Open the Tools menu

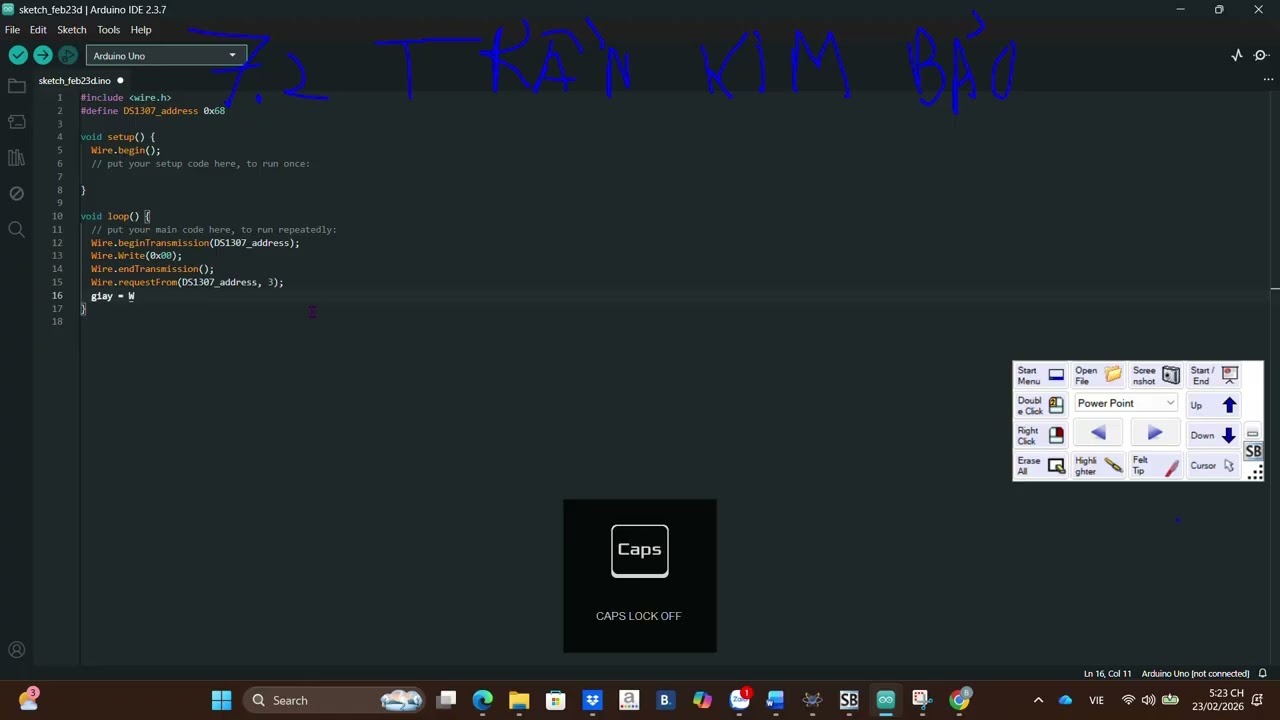coord(109,30)
